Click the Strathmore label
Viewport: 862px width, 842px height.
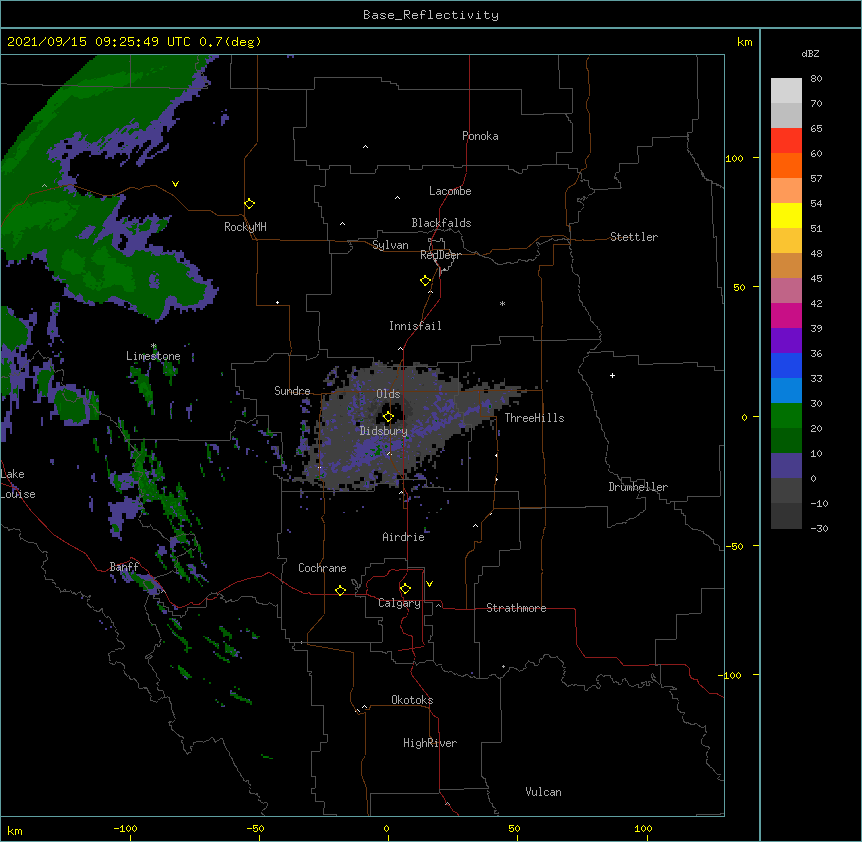click(516, 608)
